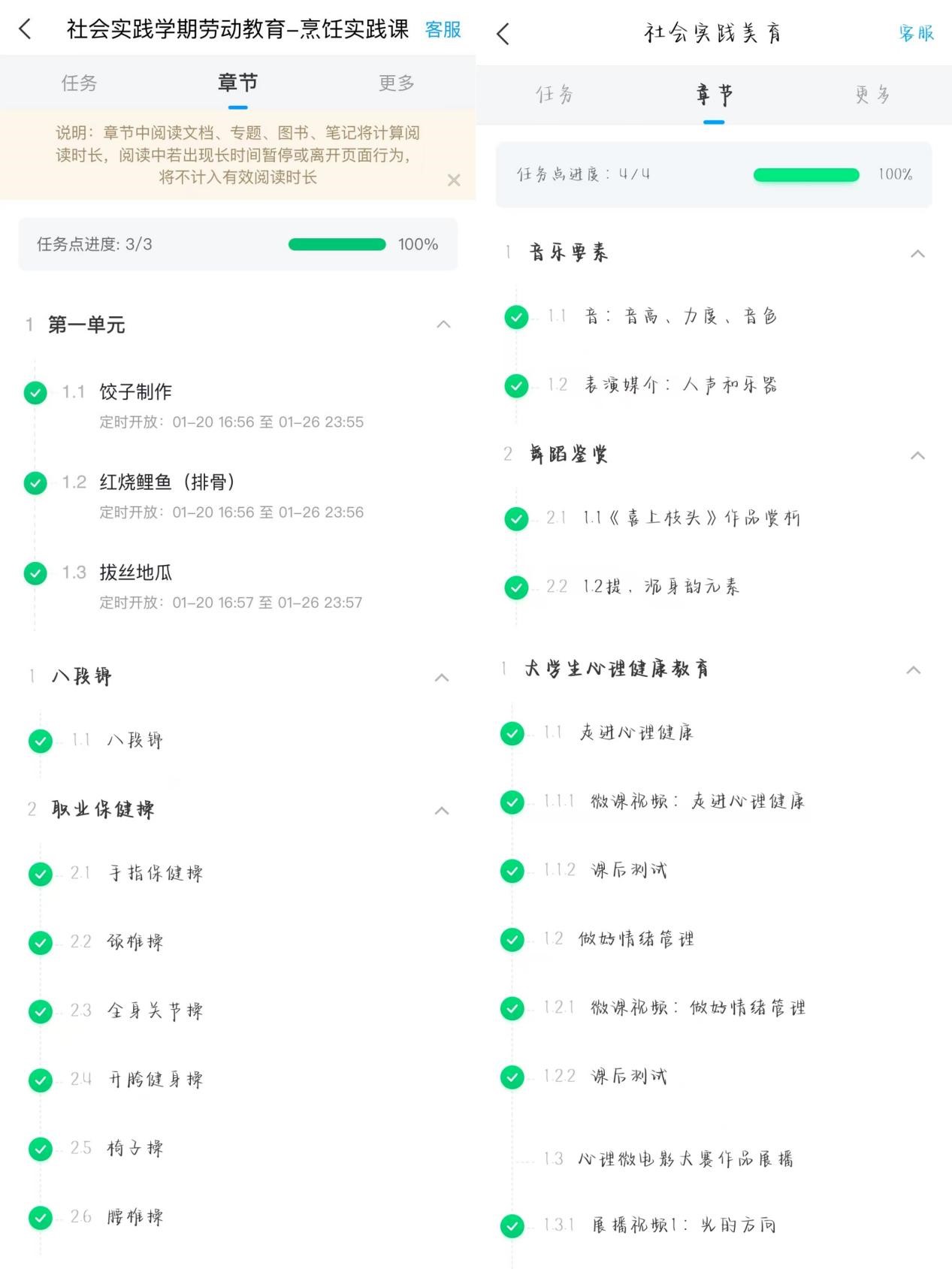
Task: Collapse the 职业保健操 section
Action: click(442, 811)
